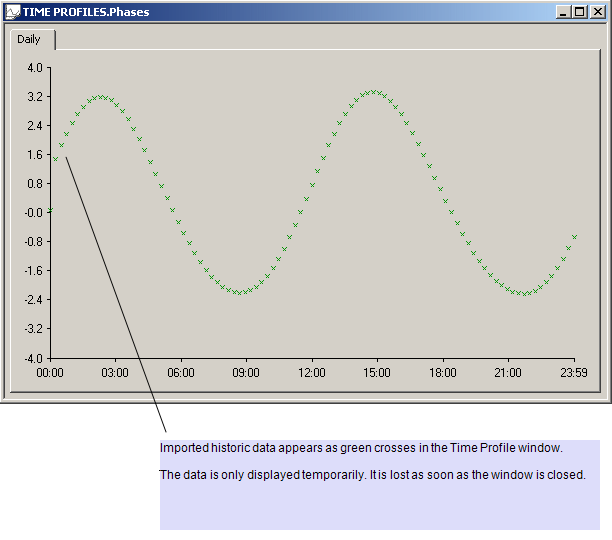Screen dimensions: 612x540
Task: Switch to the Daily tab
Action: pos(29,39)
